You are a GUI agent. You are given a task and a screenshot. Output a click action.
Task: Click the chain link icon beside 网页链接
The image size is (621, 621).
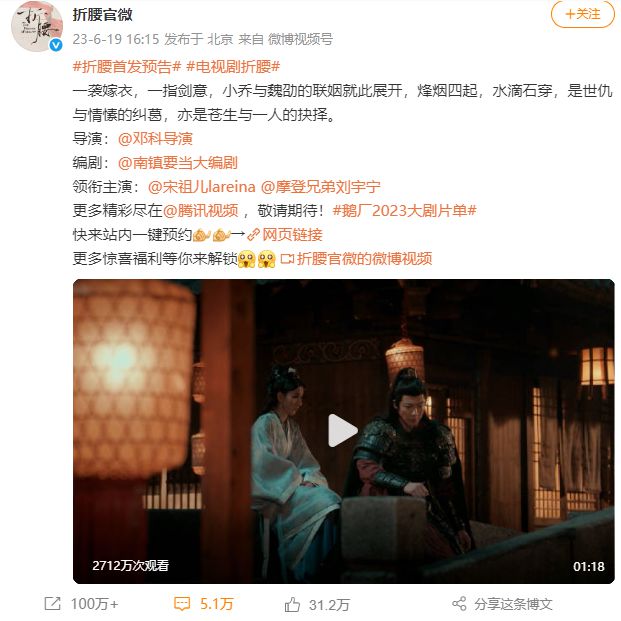(253, 235)
